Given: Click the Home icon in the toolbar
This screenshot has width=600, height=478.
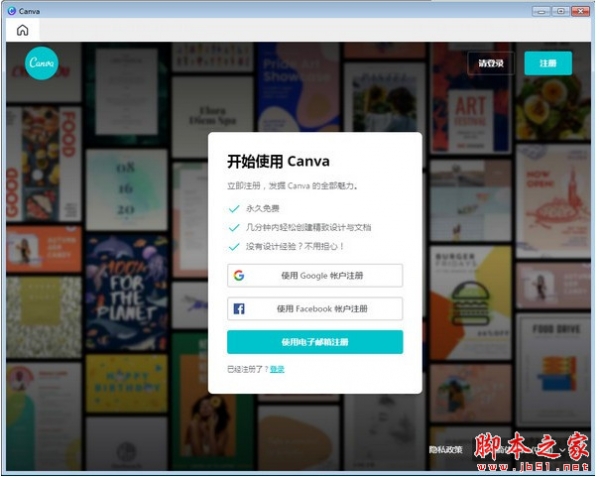Looking at the screenshot, I should point(23,30).
